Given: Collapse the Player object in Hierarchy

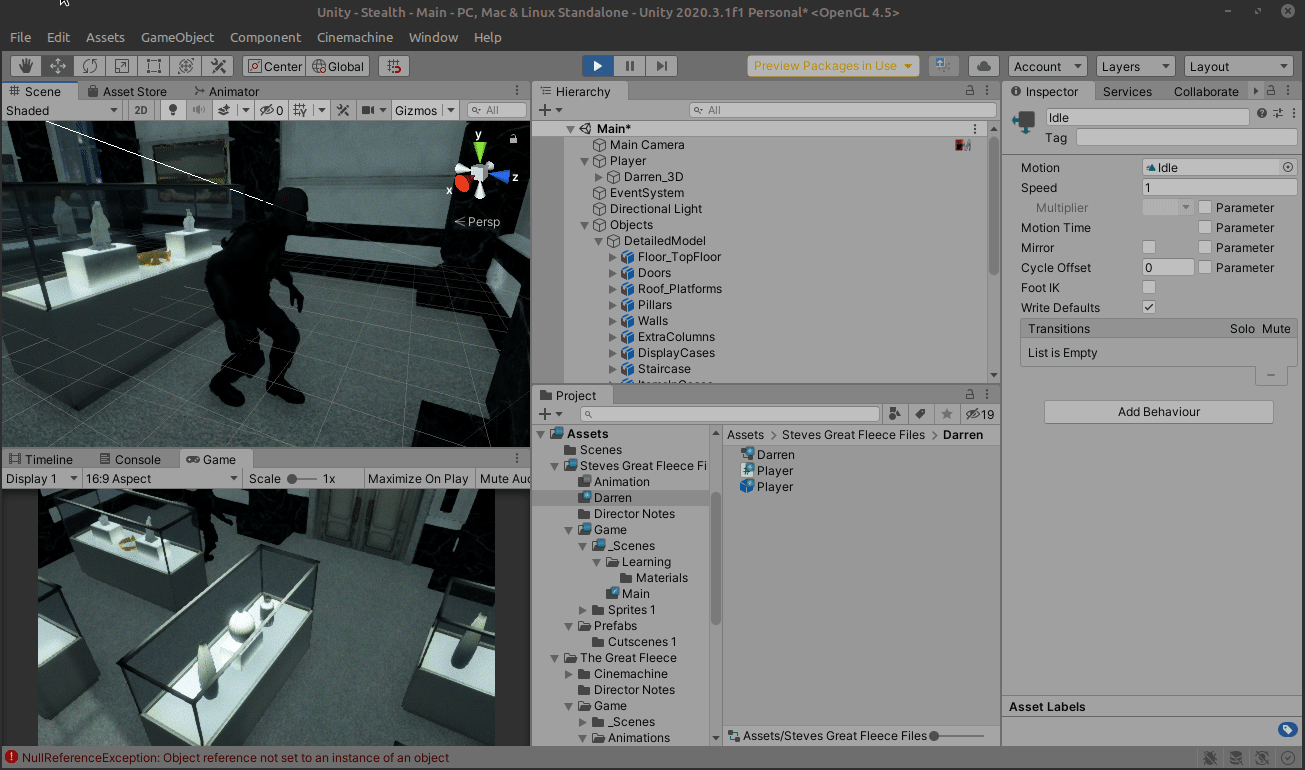Looking at the screenshot, I should (x=585, y=161).
